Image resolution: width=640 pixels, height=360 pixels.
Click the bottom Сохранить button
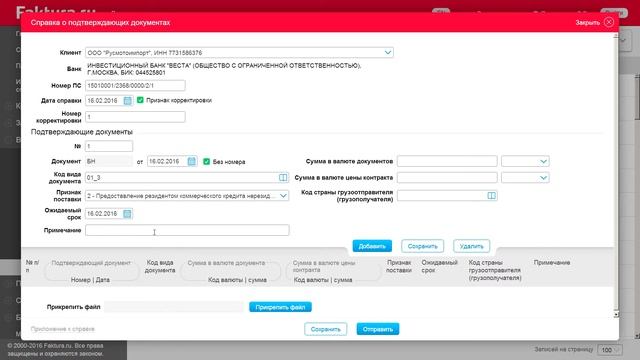pyautogui.click(x=326, y=329)
